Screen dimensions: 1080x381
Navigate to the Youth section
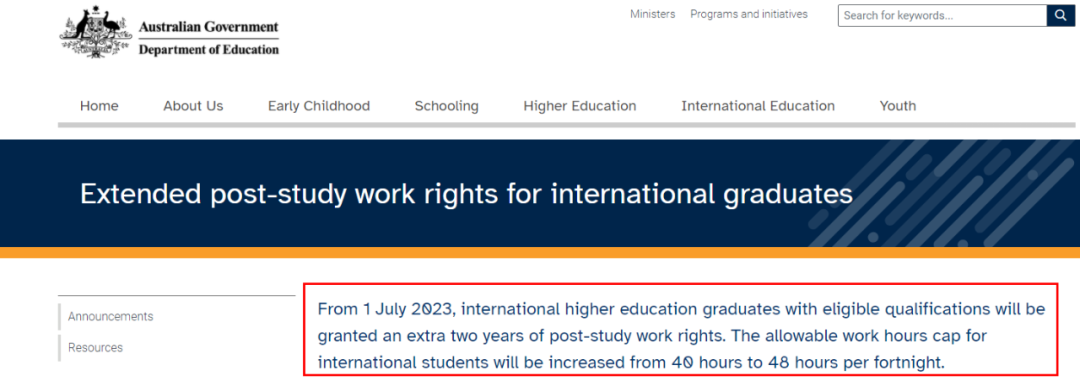[897, 106]
